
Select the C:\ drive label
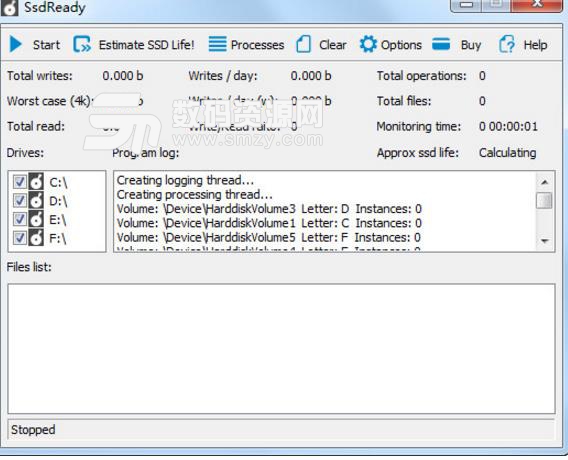[x=58, y=182]
